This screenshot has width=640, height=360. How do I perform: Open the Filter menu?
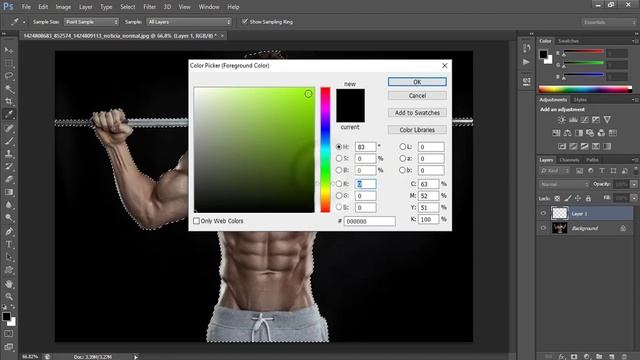(149, 7)
